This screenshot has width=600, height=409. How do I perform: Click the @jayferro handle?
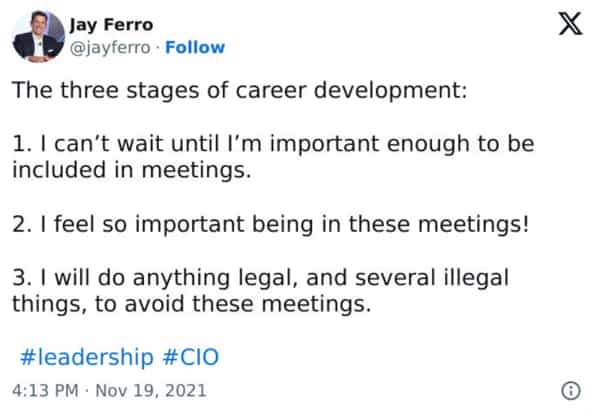pos(111,47)
